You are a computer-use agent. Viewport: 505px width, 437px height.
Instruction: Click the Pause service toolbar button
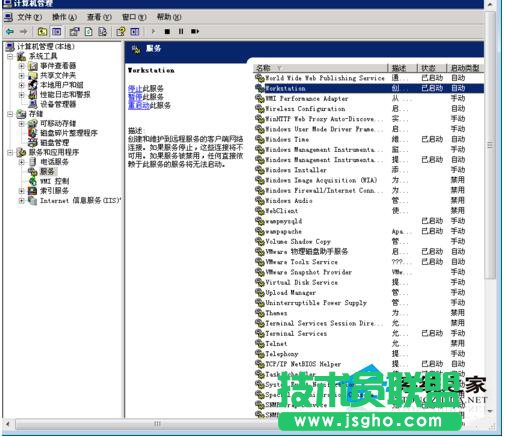(181, 31)
